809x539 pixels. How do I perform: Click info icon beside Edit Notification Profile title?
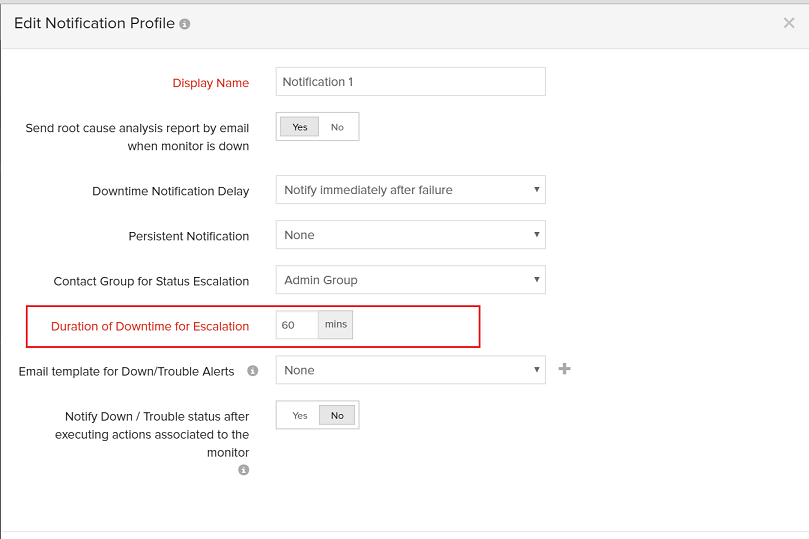tap(185, 24)
